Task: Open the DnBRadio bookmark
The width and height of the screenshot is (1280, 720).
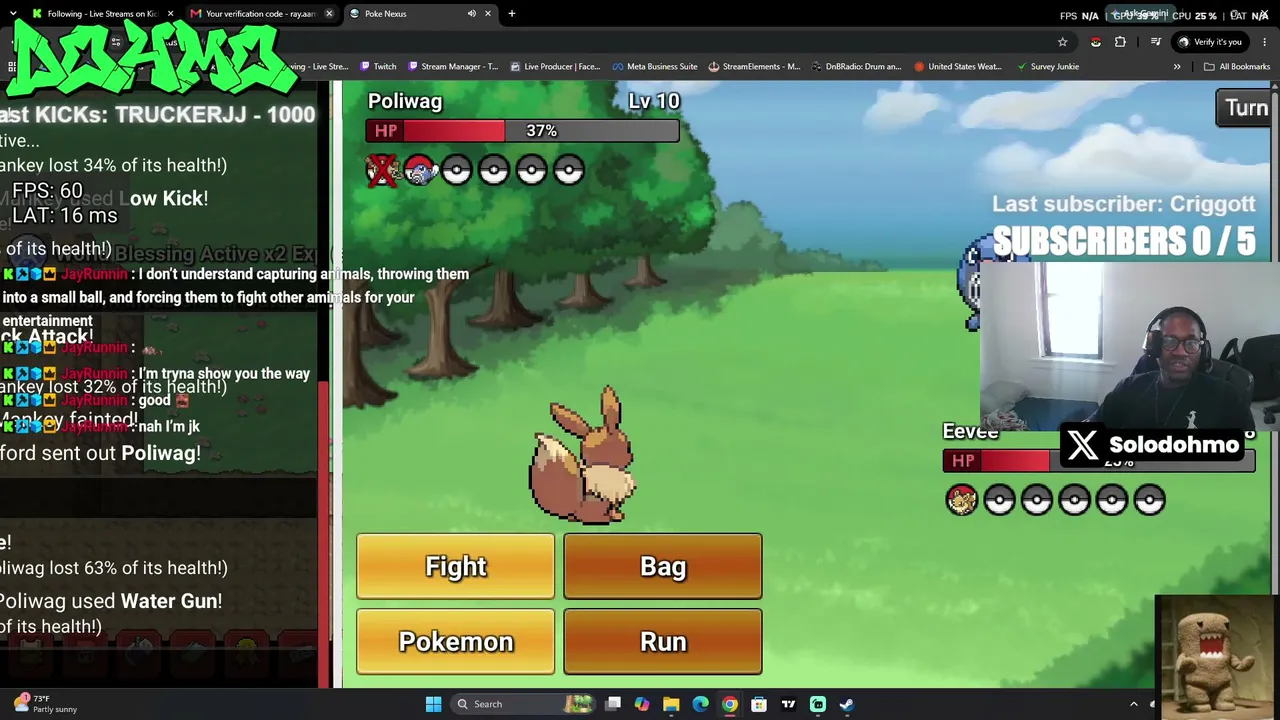Action: point(857,67)
